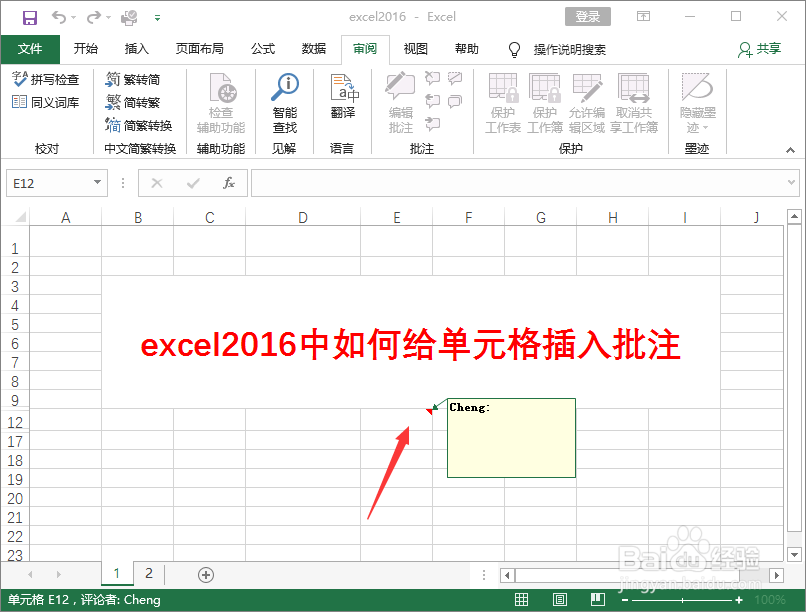Open the 帮助 tab
The width and height of the screenshot is (806, 612).
point(466,49)
